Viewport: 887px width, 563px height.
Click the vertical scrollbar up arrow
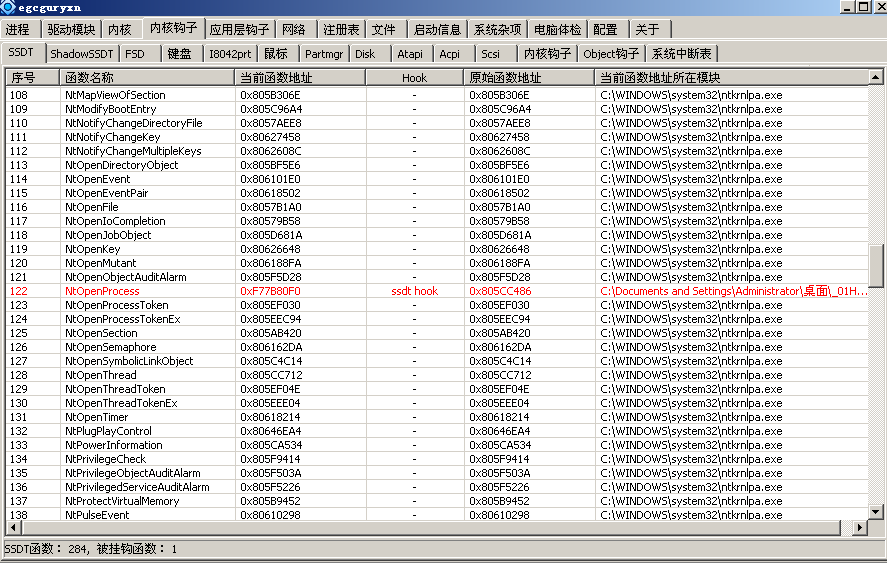click(x=876, y=78)
